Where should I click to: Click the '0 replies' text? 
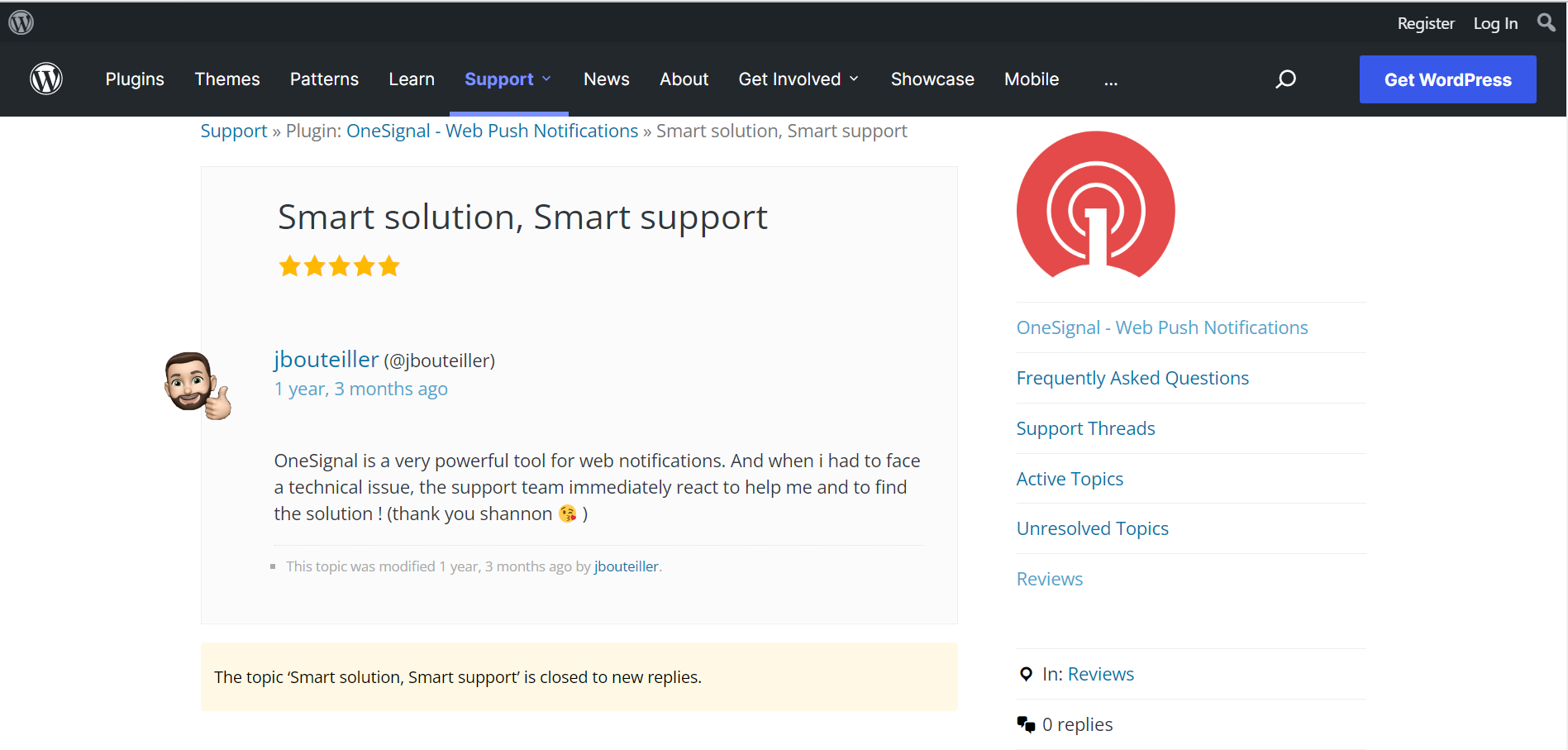pyautogui.click(x=1077, y=724)
